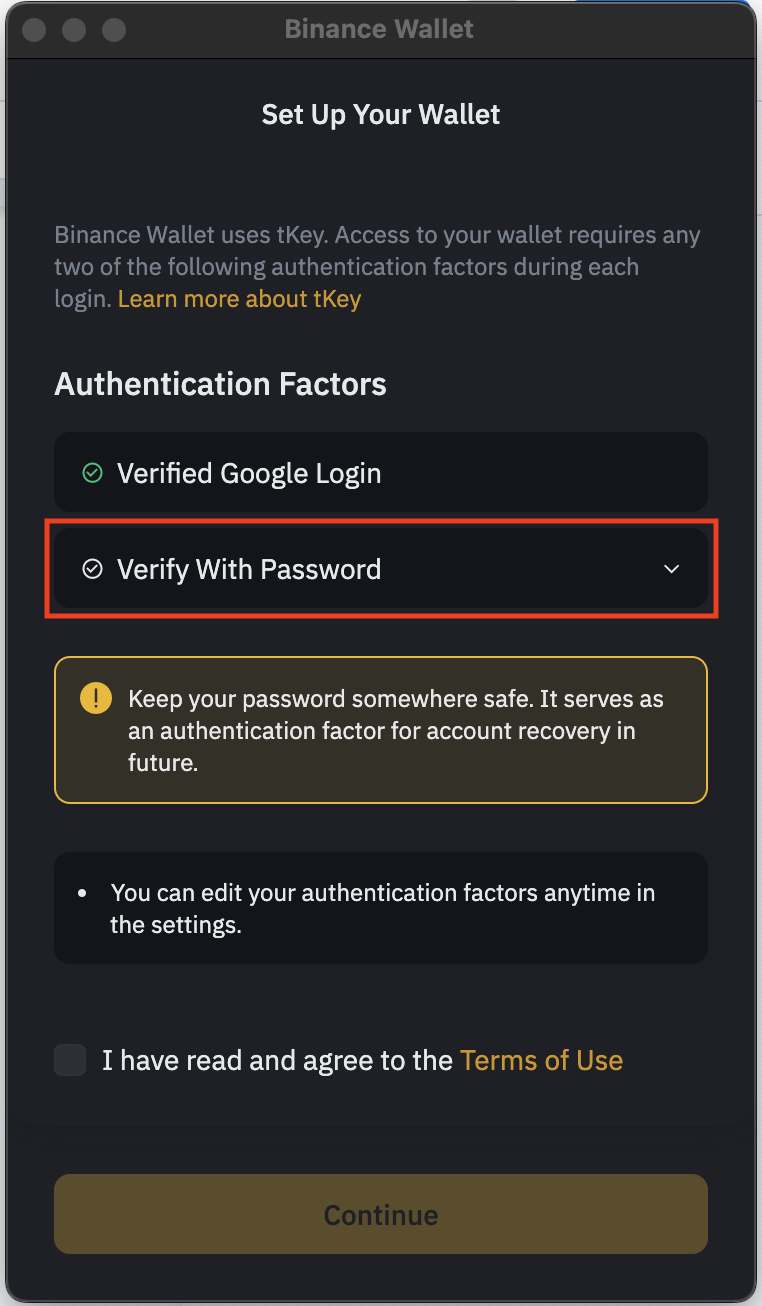Expand the Verify With Password chevron

(x=672, y=570)
